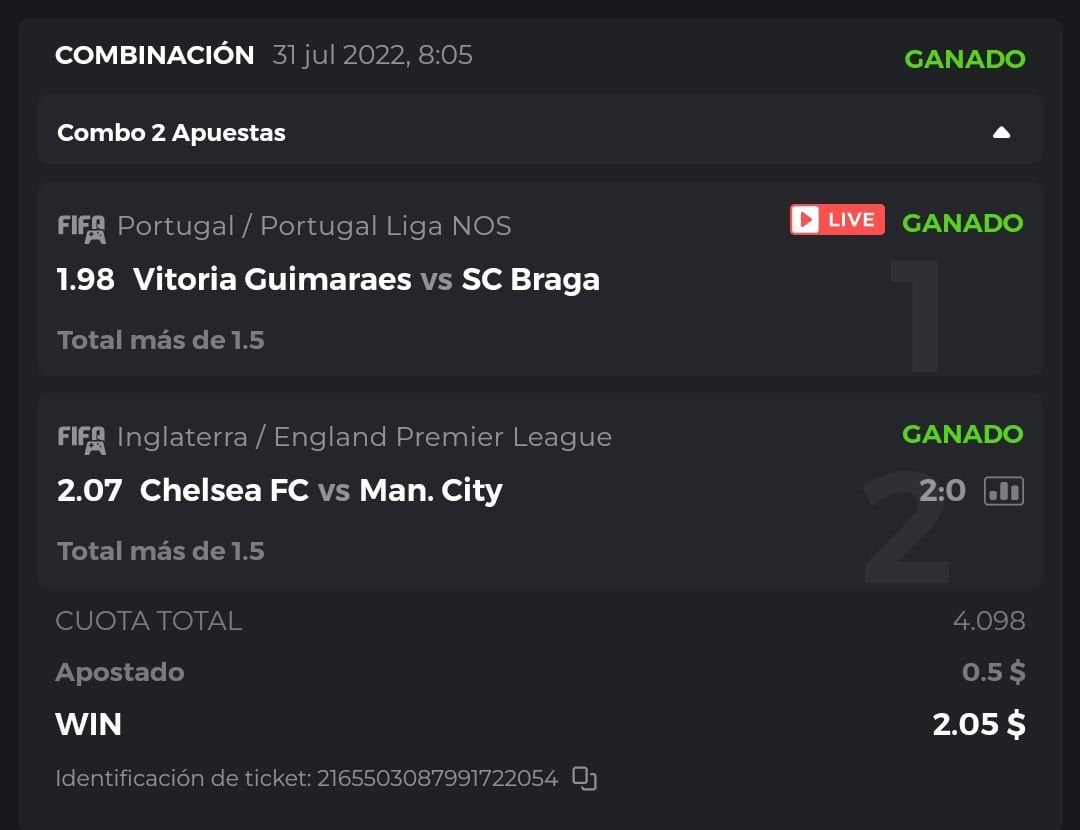The width and height of the screenshot is (1080, 830).
Task: Click the ticket ID number text
Action: pos(437,778)
